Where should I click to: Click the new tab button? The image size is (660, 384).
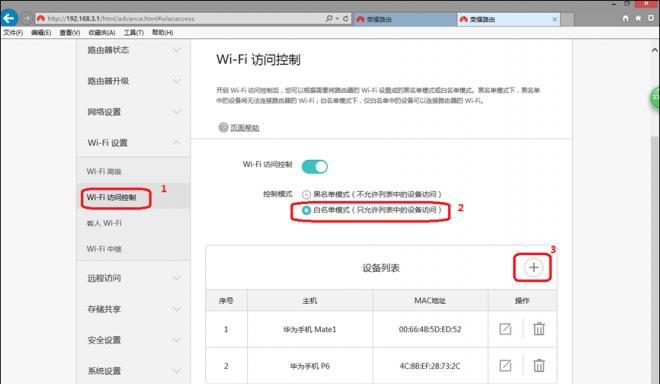567,19
